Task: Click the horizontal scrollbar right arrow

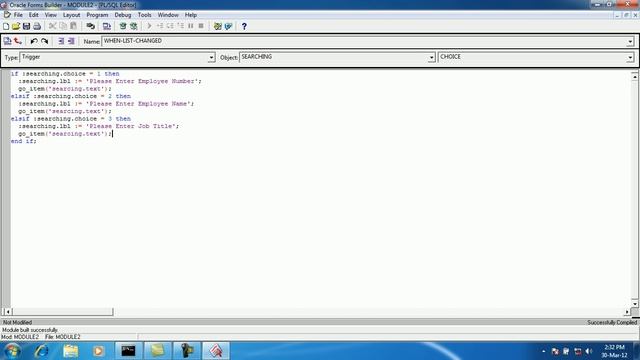Action: 627,312
